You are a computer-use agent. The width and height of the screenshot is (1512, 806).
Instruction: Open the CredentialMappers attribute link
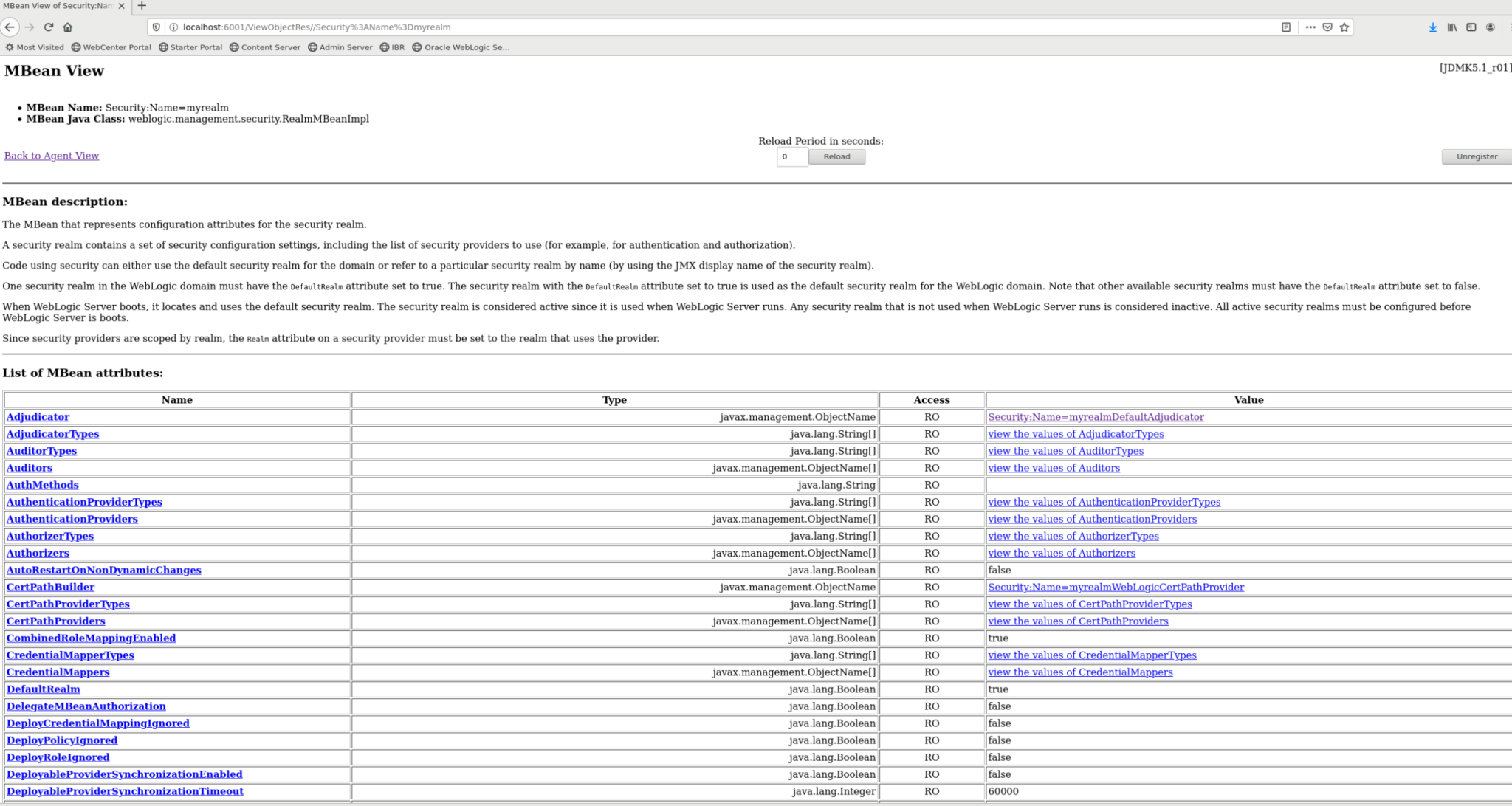(58, 672)
